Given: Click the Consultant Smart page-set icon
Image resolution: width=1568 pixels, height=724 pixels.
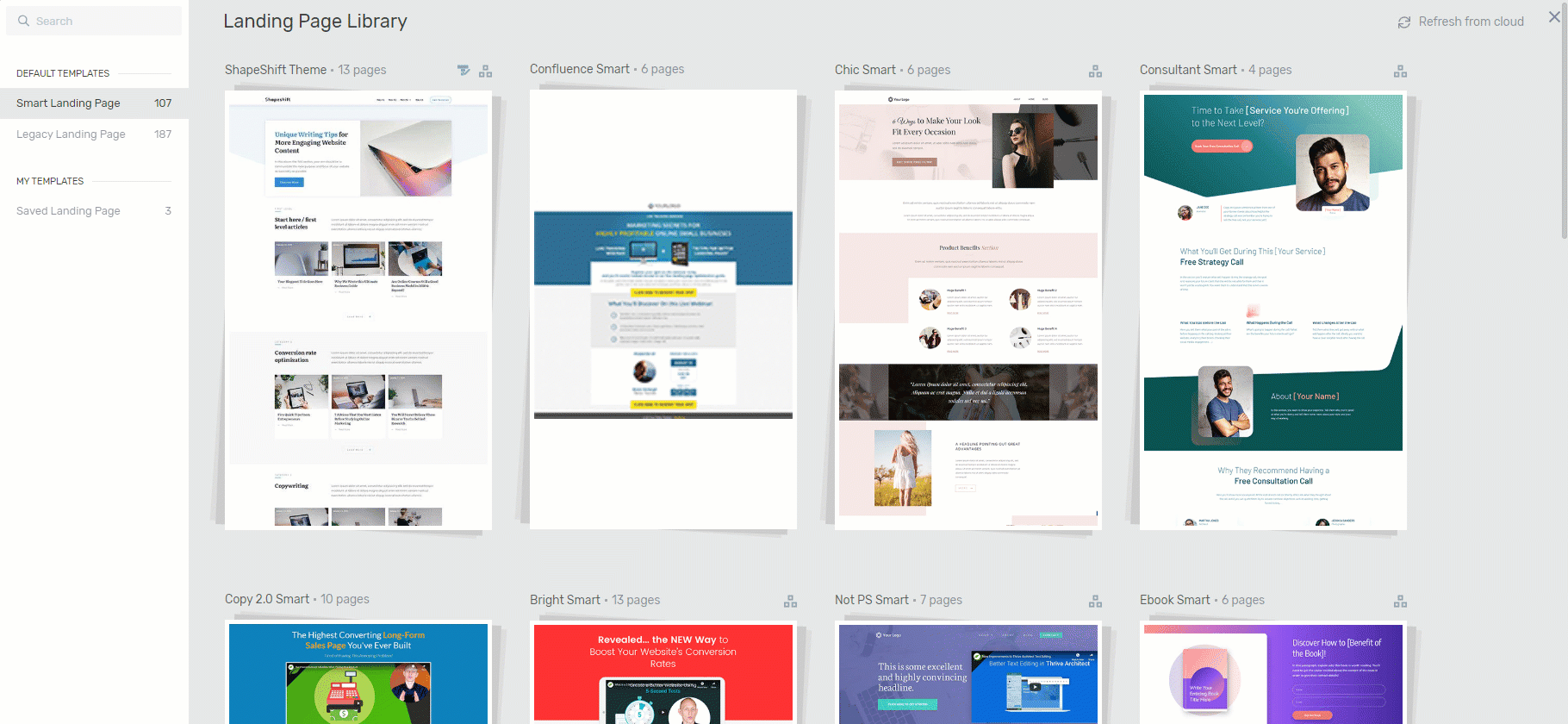Looking at the screenshot, I should [x=1400, y=71].
